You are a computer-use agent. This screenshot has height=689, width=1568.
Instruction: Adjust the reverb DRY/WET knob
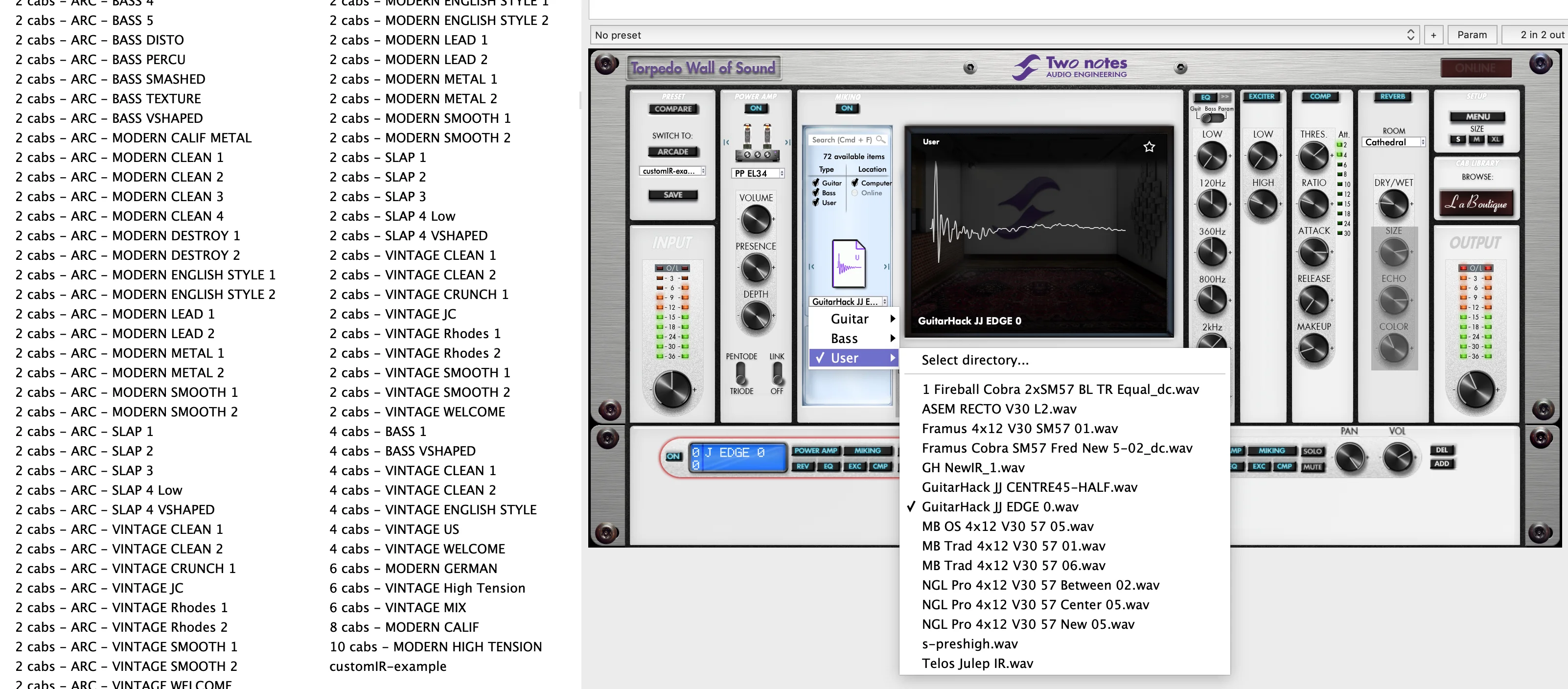(1393, 204)
